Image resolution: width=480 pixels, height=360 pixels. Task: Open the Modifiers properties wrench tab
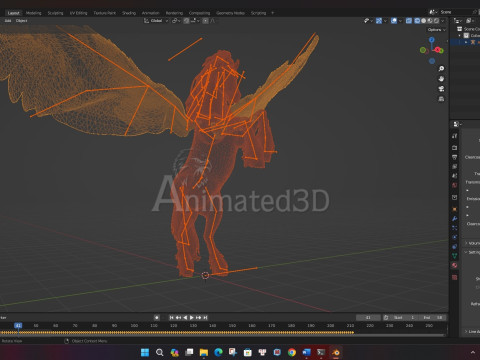455,219
